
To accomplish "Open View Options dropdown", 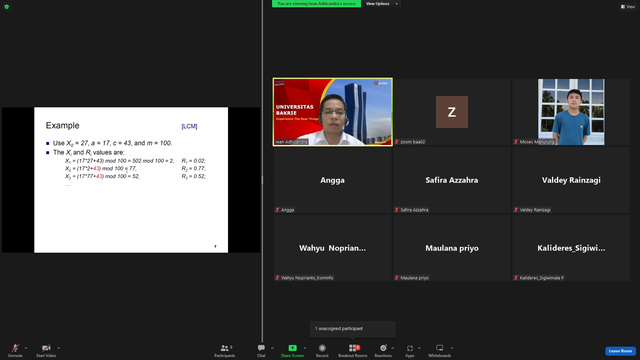I will click(382, 4).
